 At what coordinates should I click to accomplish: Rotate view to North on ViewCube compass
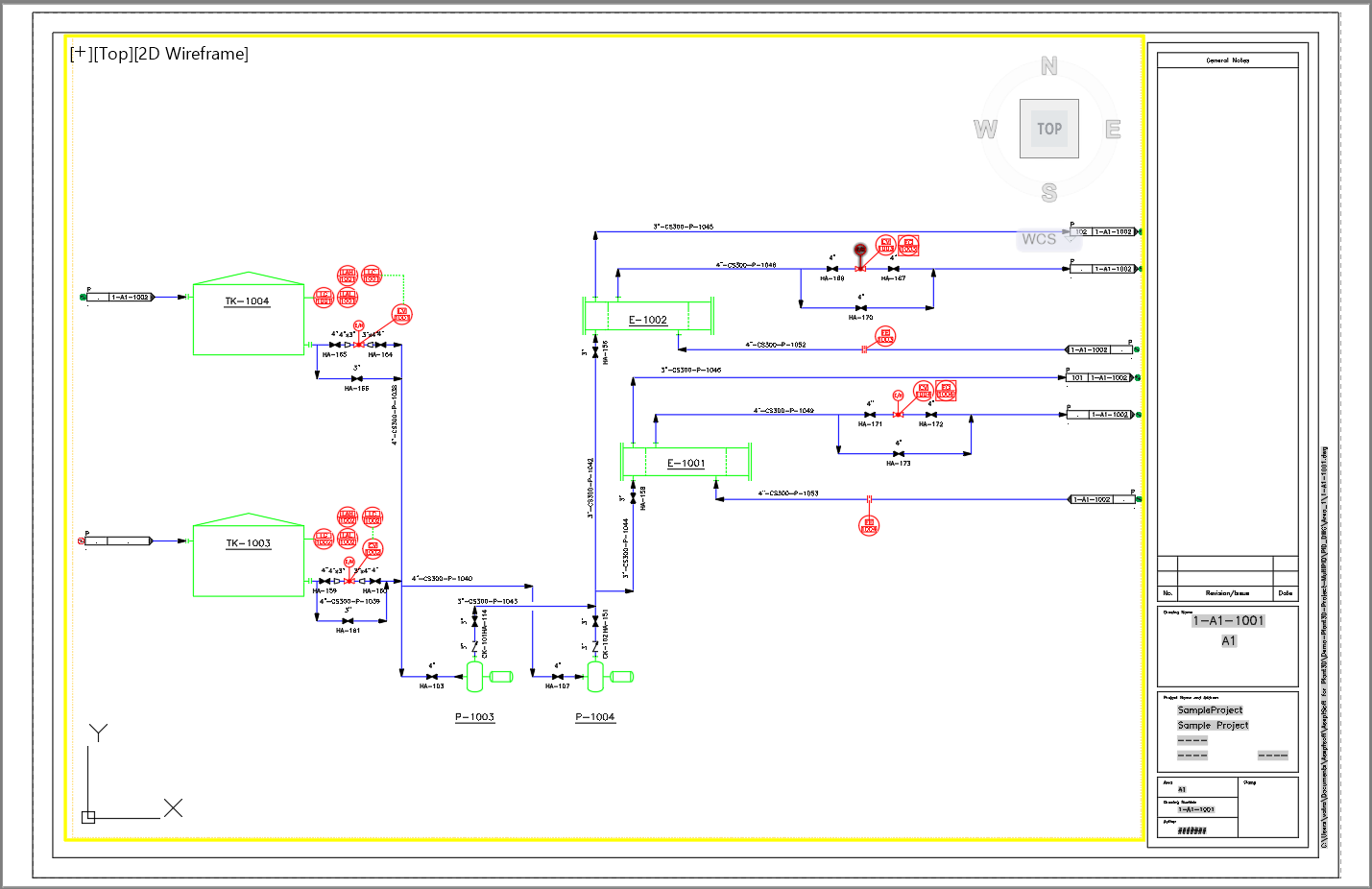click(1049, 66)
